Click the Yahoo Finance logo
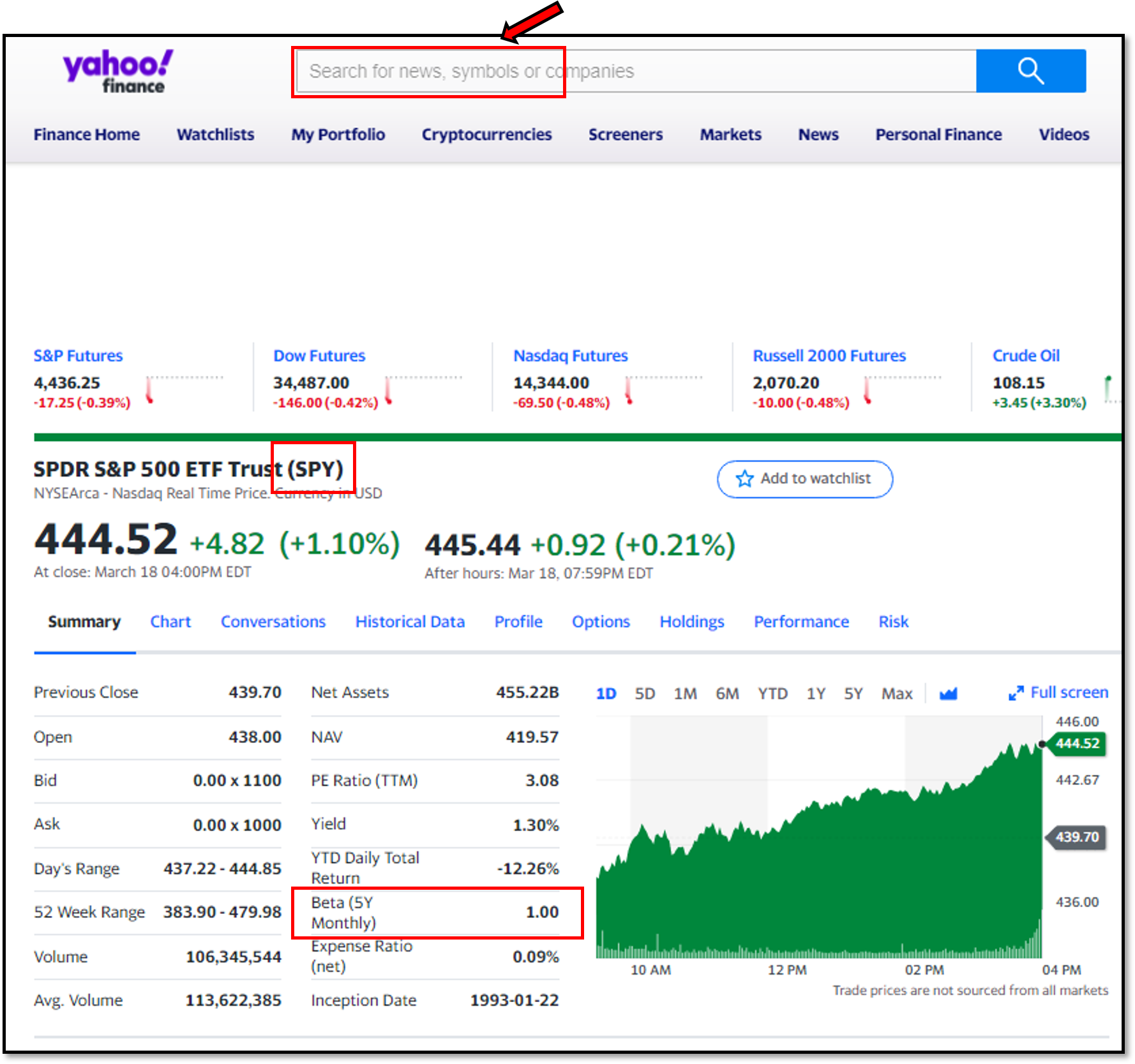Viewport: 1135px width, 1064px height. point(117,71)
